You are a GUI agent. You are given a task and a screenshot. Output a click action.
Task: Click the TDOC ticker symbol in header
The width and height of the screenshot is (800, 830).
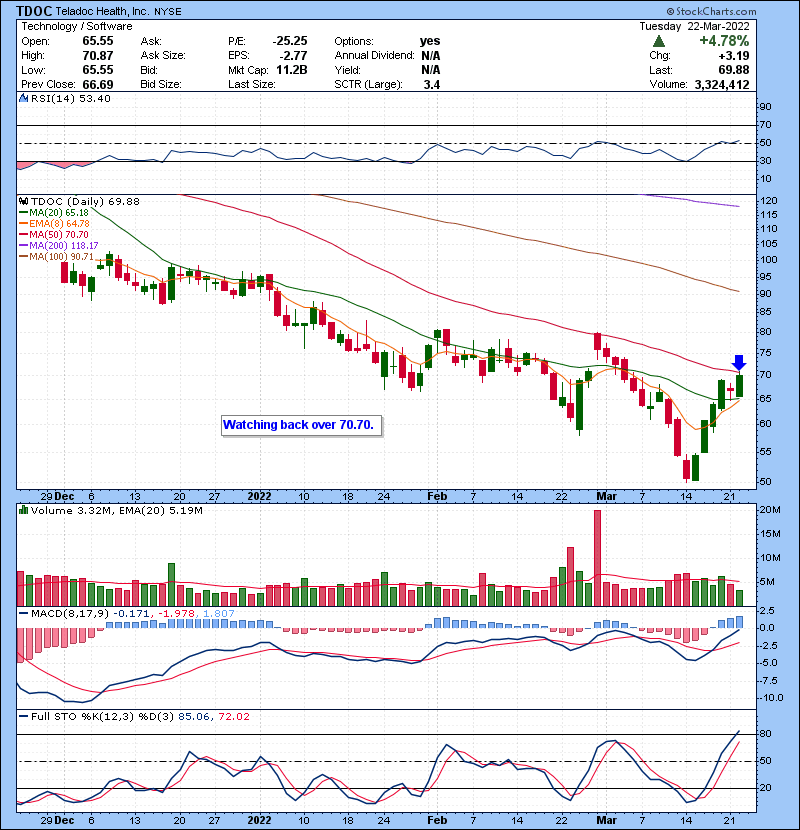pyautogui.click(x=34, y=11)
